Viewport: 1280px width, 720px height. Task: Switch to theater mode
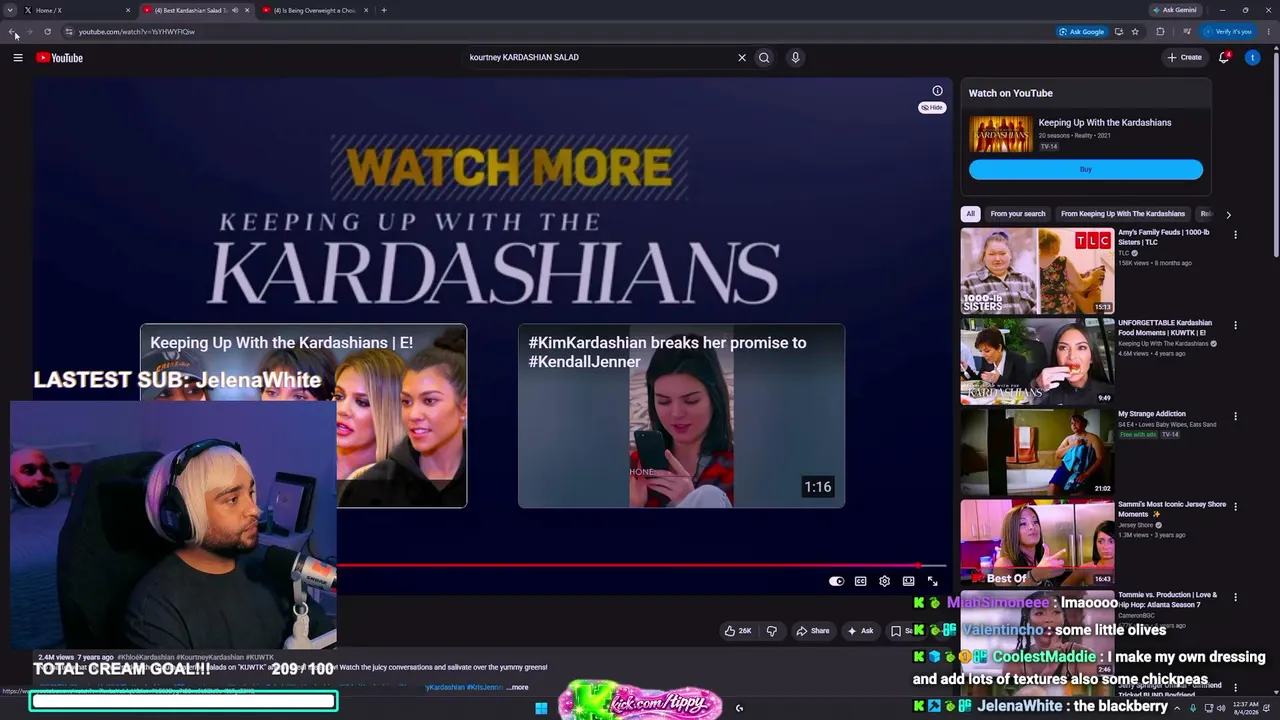pyautogui.click(x=908, y=581)
